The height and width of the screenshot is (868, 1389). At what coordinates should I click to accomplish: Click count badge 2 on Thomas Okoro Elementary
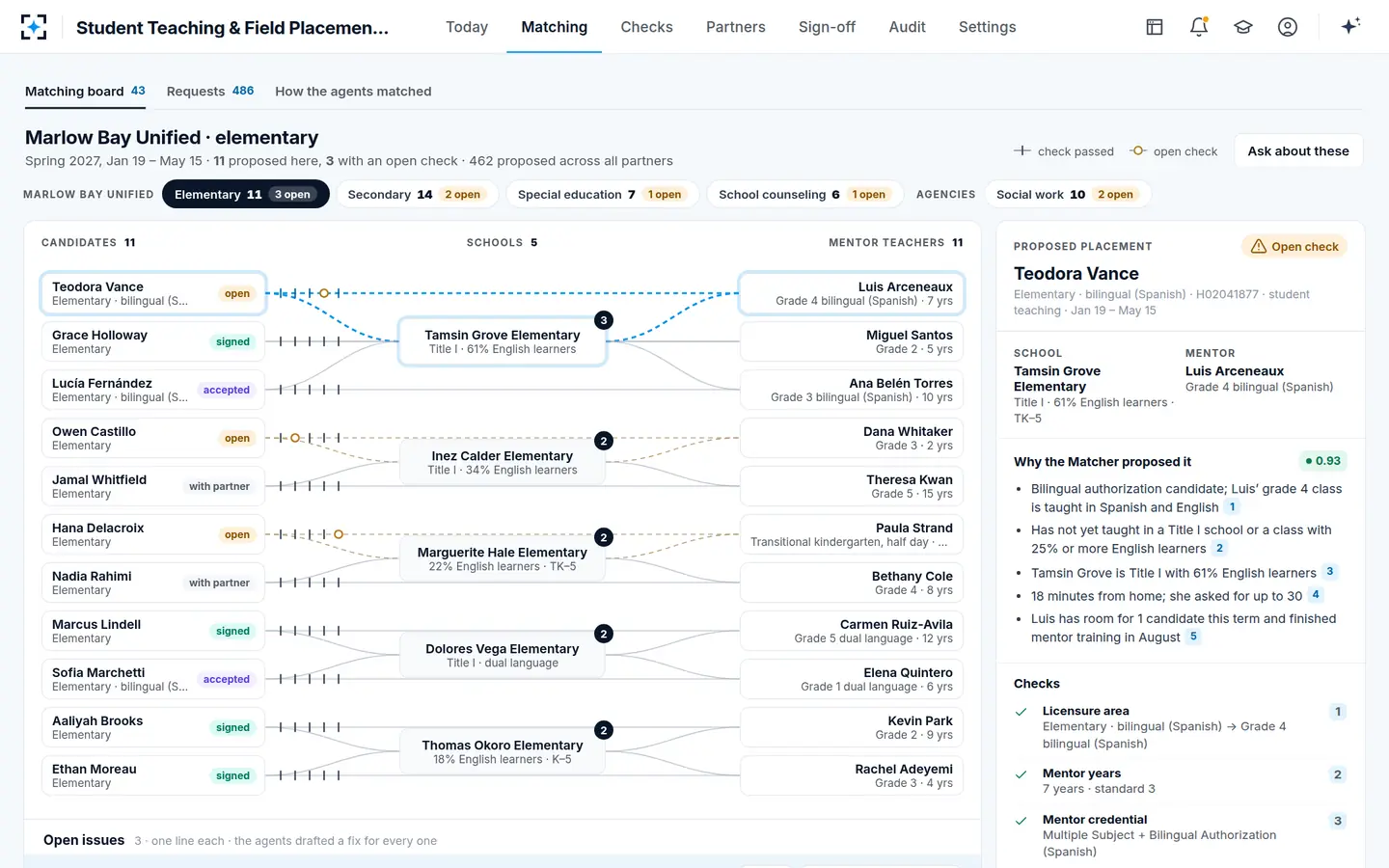604,730
